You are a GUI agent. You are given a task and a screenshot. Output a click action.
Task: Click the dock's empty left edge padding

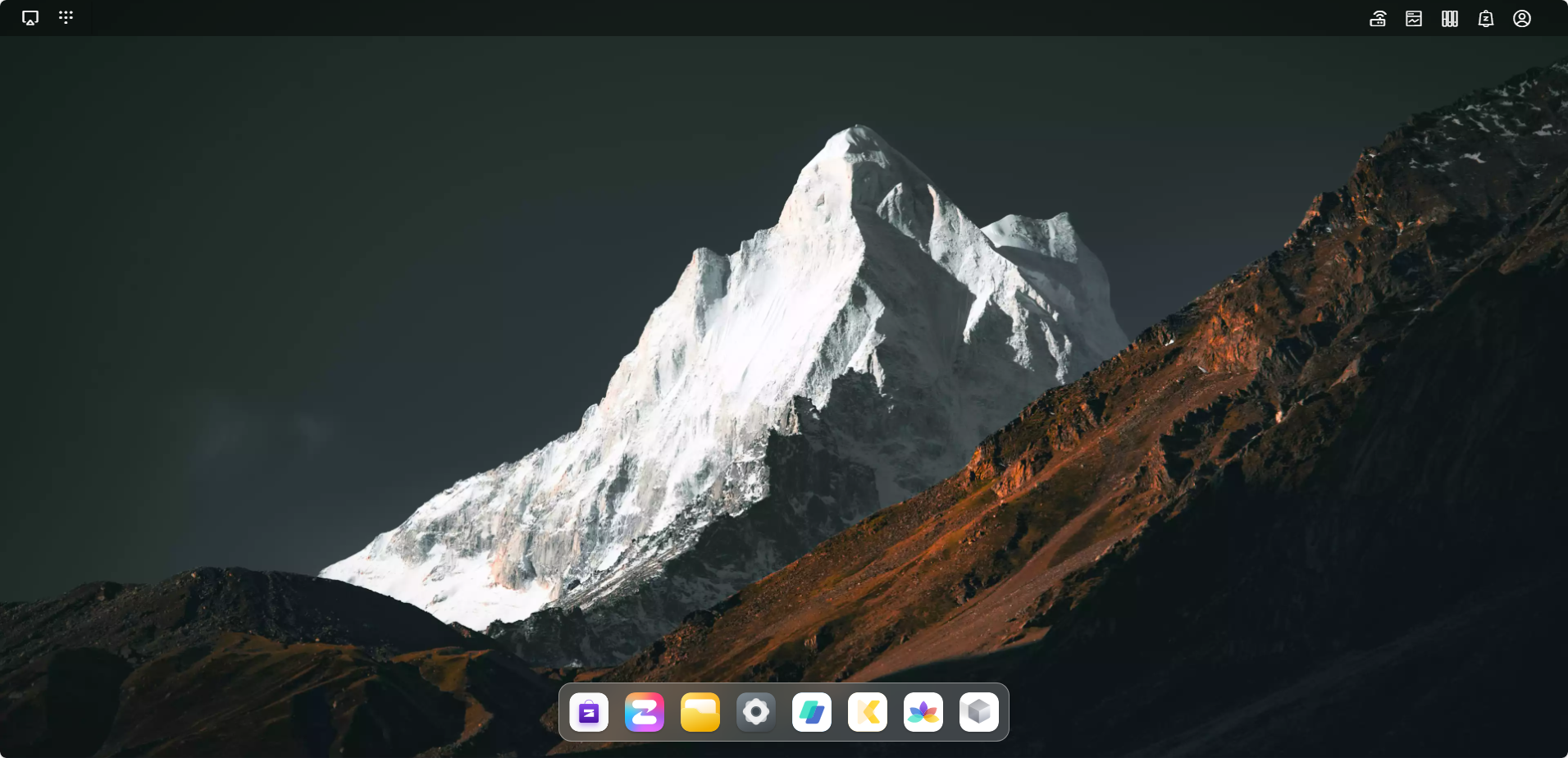(x=563, y=712)
